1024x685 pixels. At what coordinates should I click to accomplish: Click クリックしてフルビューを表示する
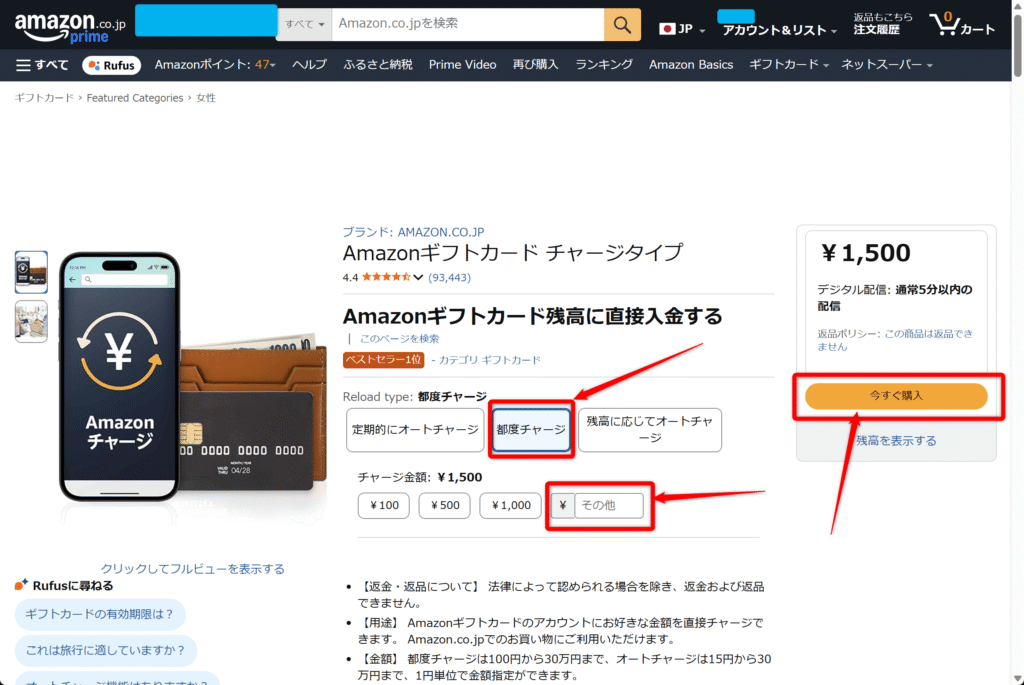coord(193,569)
